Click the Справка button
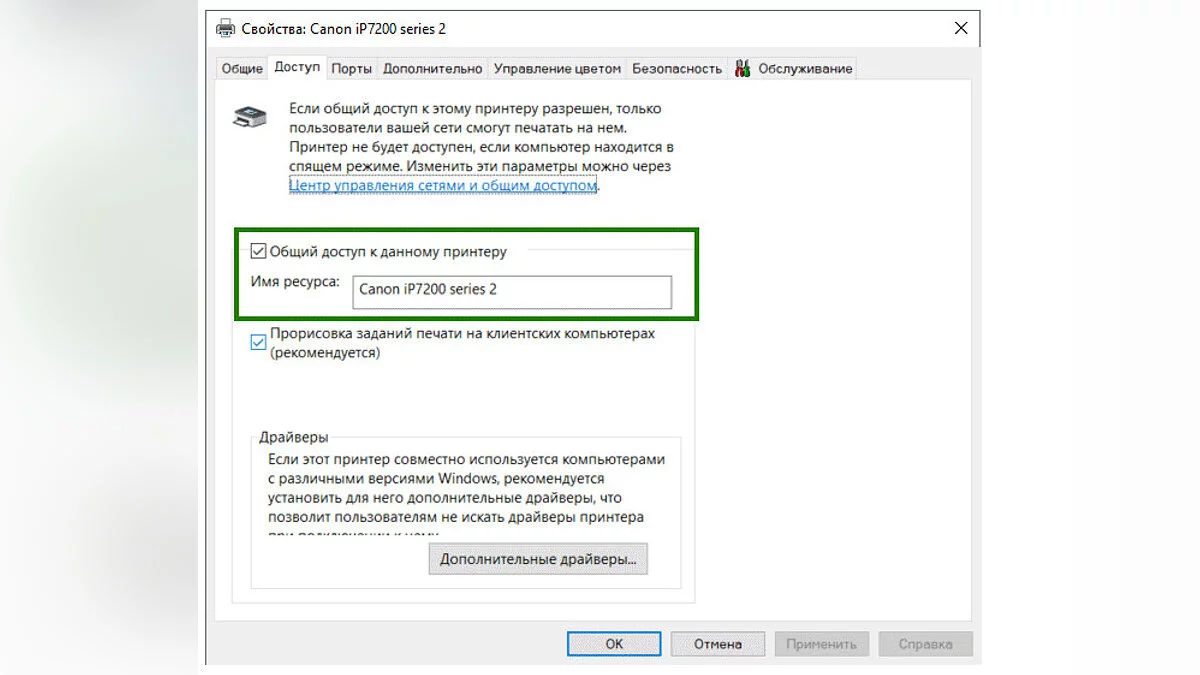 (x=925, y=644)
